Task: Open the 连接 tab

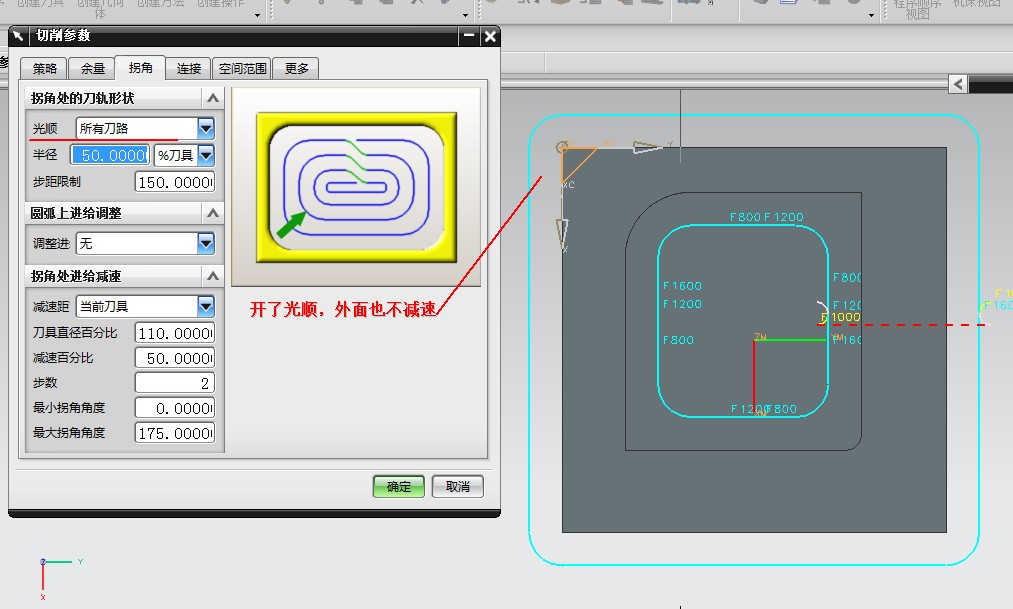Action: point(189,68)
